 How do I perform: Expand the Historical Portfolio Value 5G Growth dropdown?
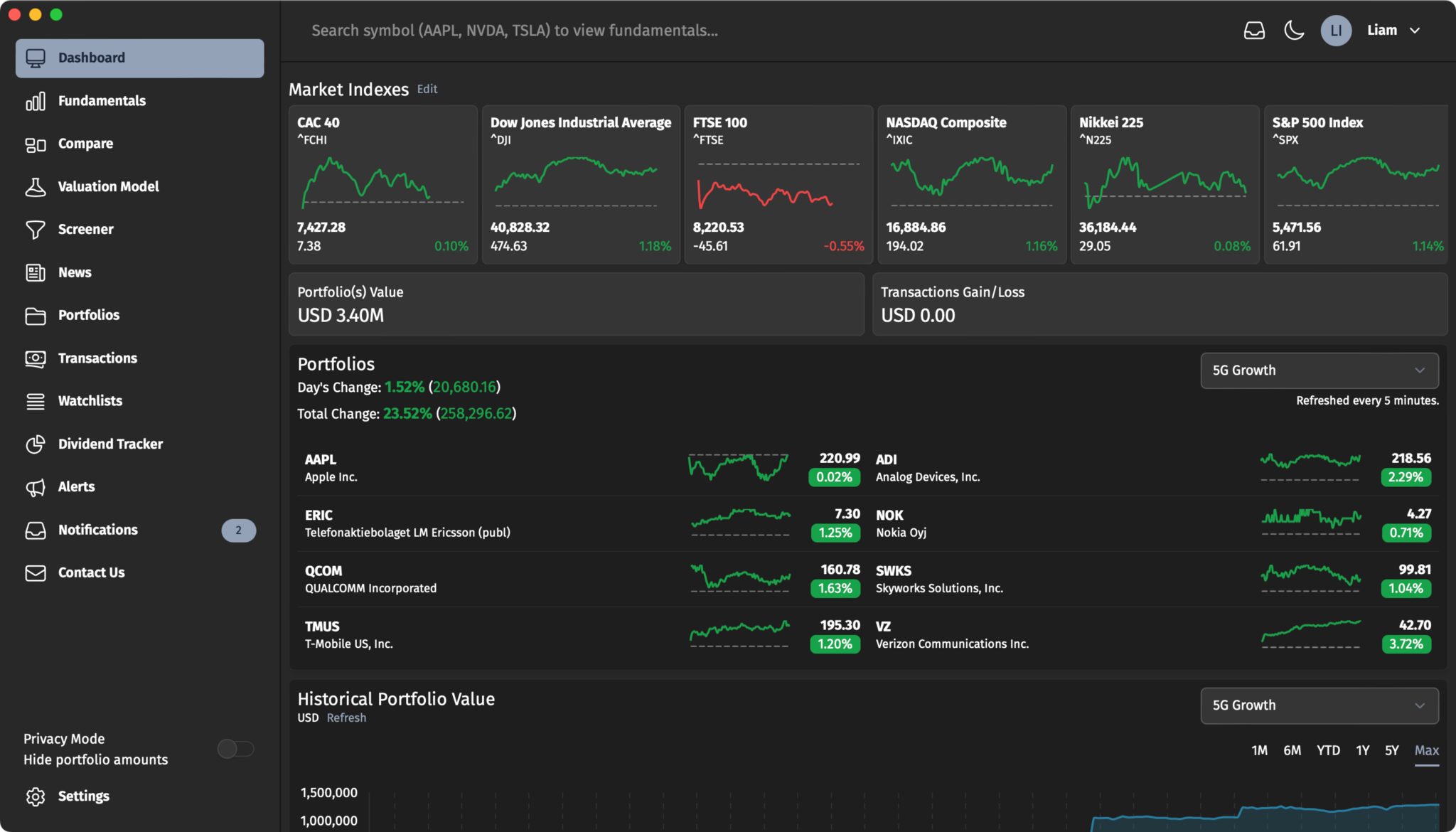click(x=1318, y=704)
